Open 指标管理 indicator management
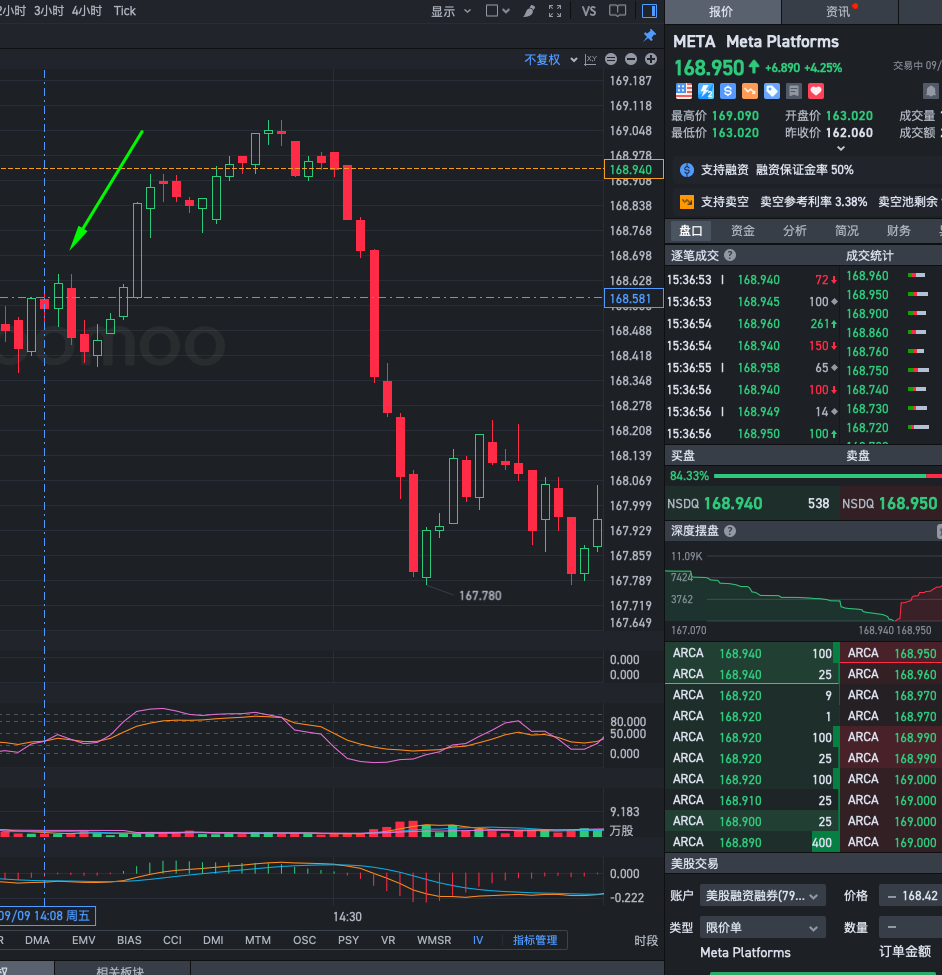This screenshot has height=975, width=942. tap(535, 940)
